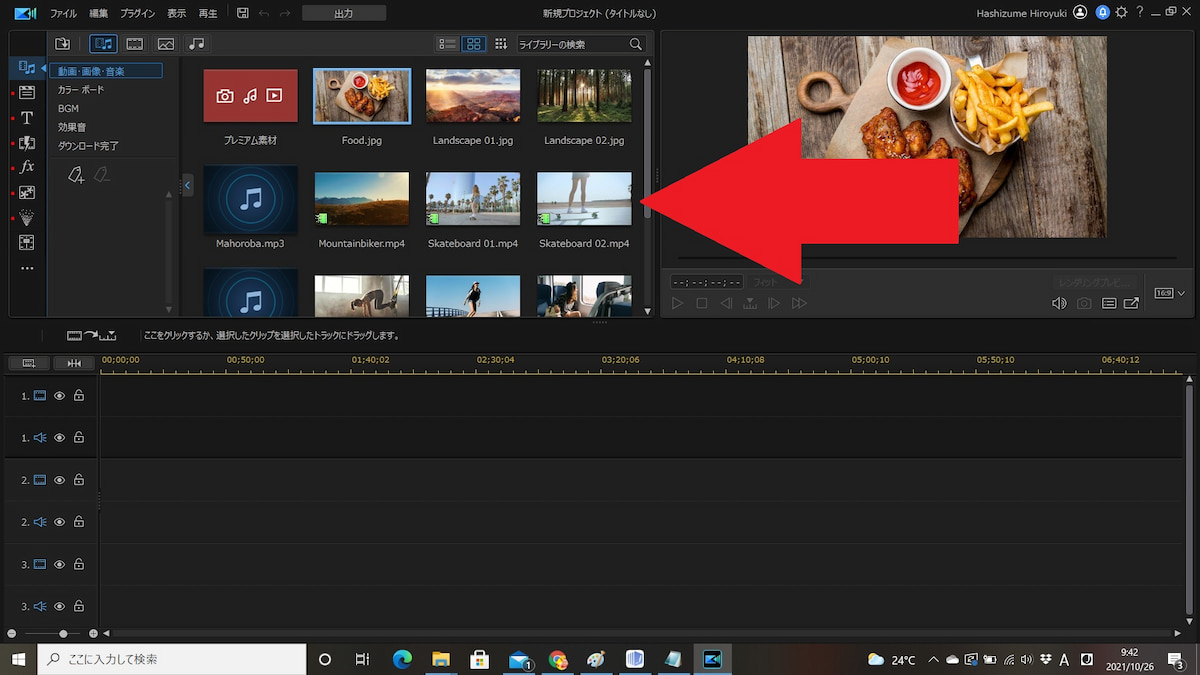Click the play button under the preview
Image resolution: width=1200 pixels, height=675 pixels.
pos(677,303)
